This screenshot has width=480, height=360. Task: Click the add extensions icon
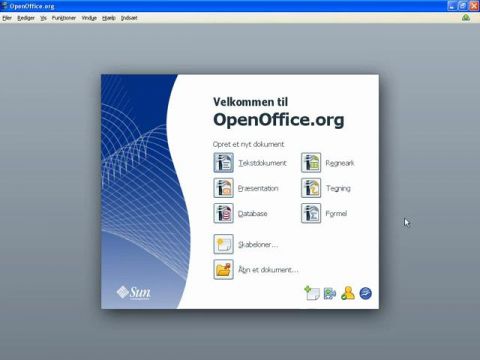point(330,293)
